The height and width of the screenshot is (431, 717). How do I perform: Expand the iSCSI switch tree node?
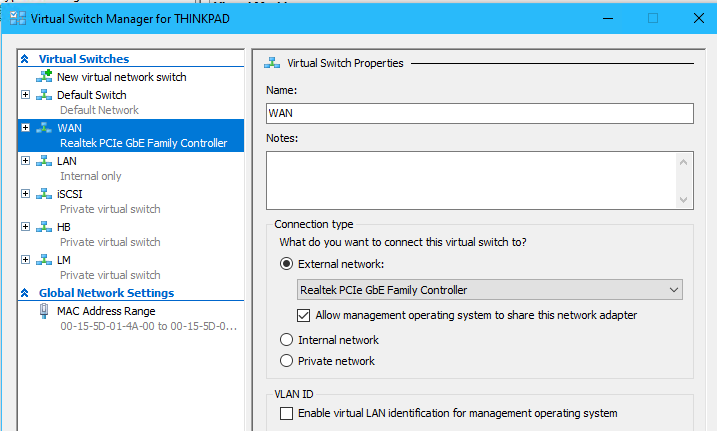[x=26, y=194]
